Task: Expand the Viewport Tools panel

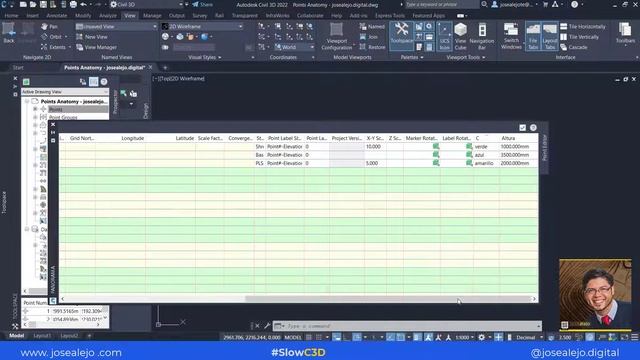Action: [x=466, y=58]
